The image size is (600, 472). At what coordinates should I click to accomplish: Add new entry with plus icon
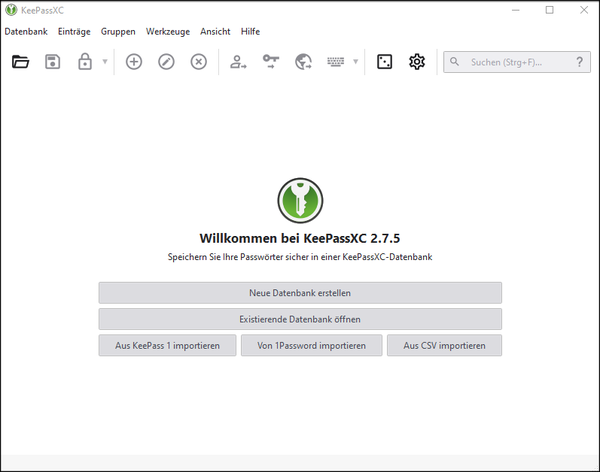point(134,62)
